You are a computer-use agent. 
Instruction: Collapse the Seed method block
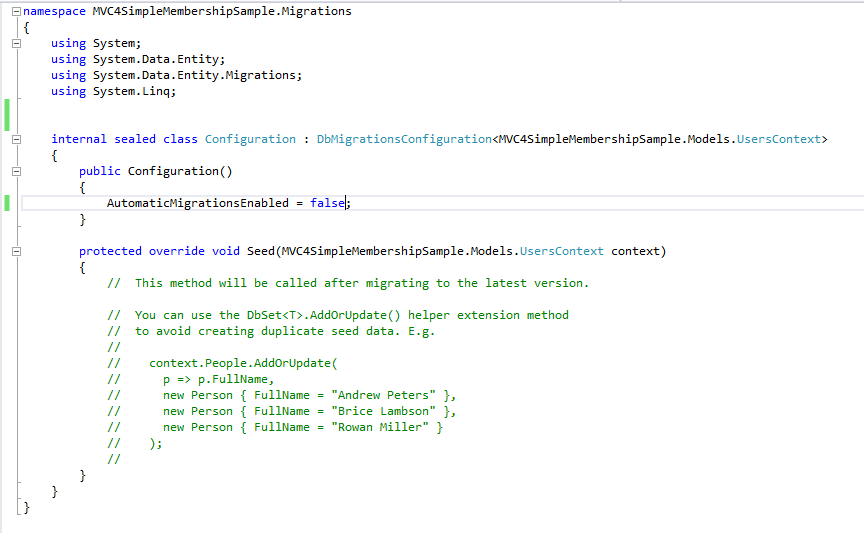point(17,252)
